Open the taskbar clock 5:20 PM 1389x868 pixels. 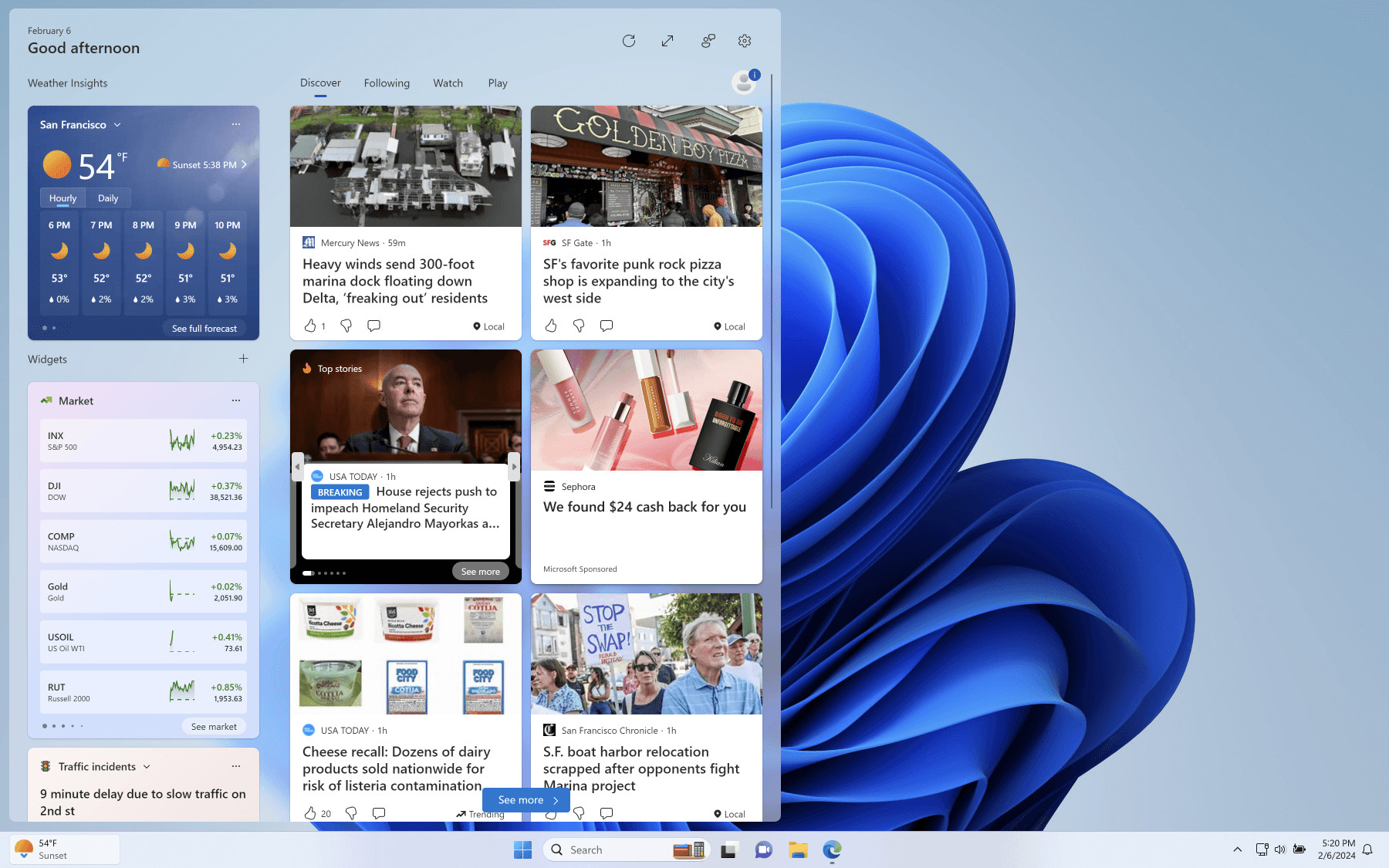[x=1337, y=849]
